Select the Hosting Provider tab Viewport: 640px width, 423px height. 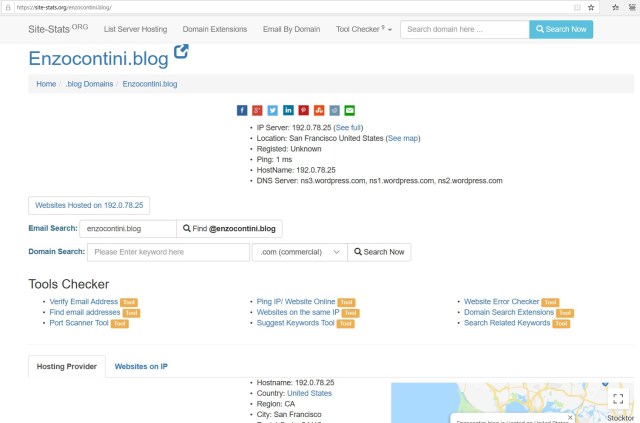(x=67, y=367)
